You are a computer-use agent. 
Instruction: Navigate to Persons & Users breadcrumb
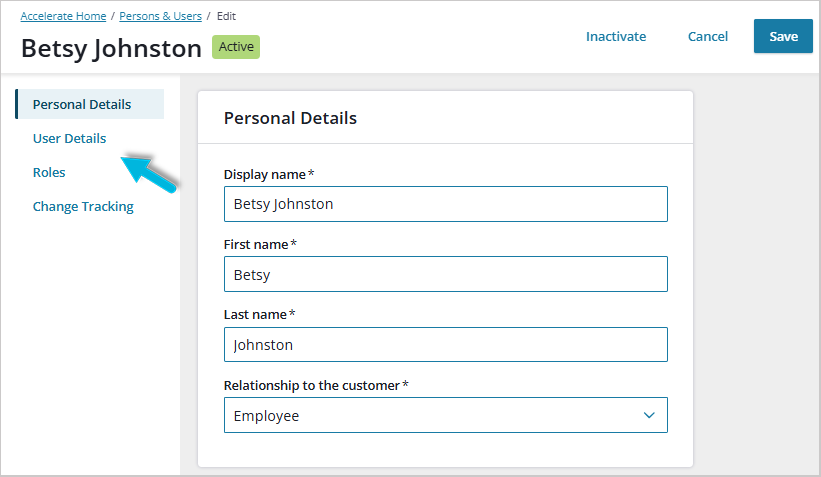[160, 16]
